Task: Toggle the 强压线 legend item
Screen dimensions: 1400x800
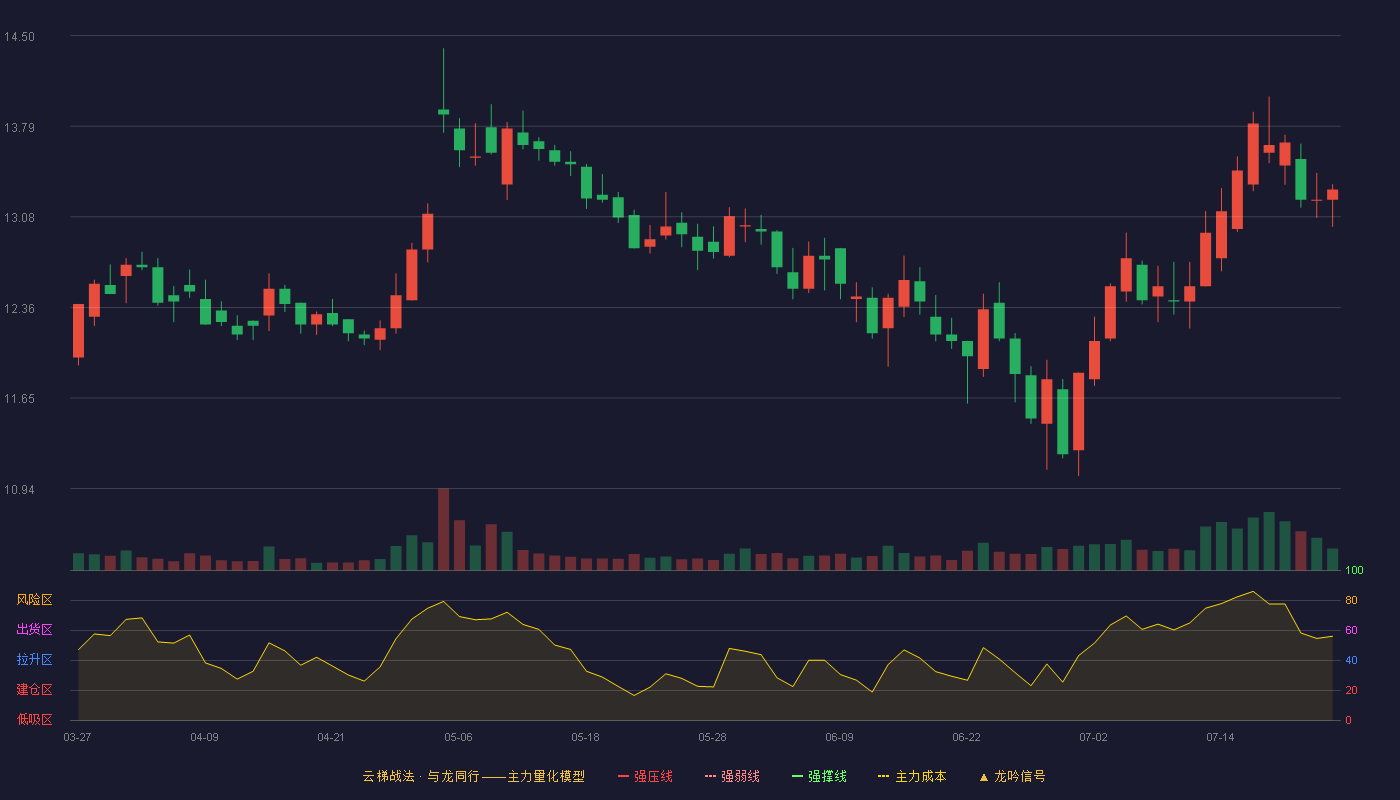Action: [645, 776]
